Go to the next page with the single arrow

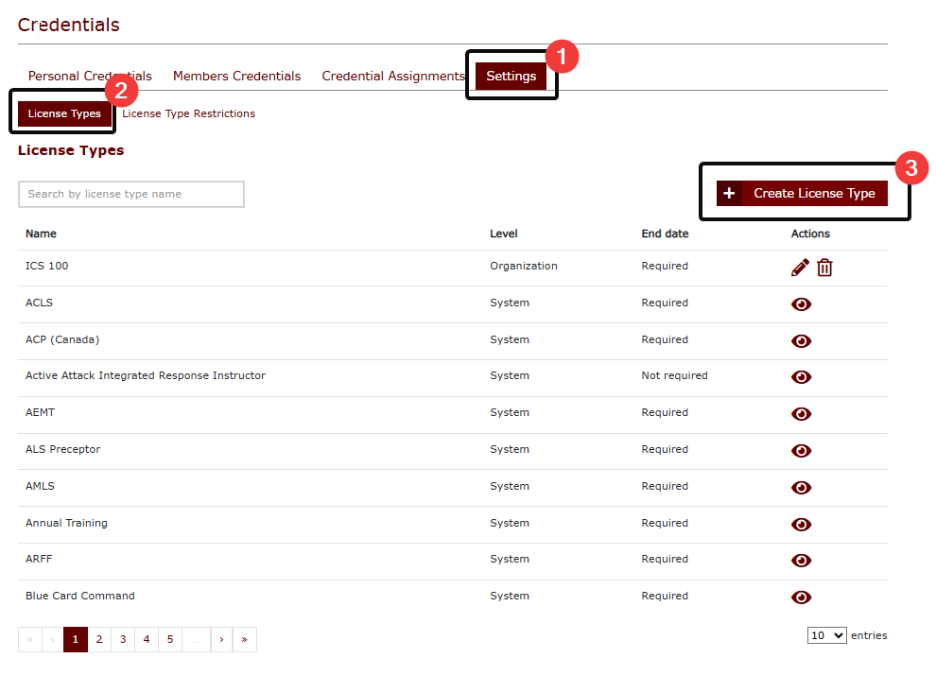click(221, 639)
